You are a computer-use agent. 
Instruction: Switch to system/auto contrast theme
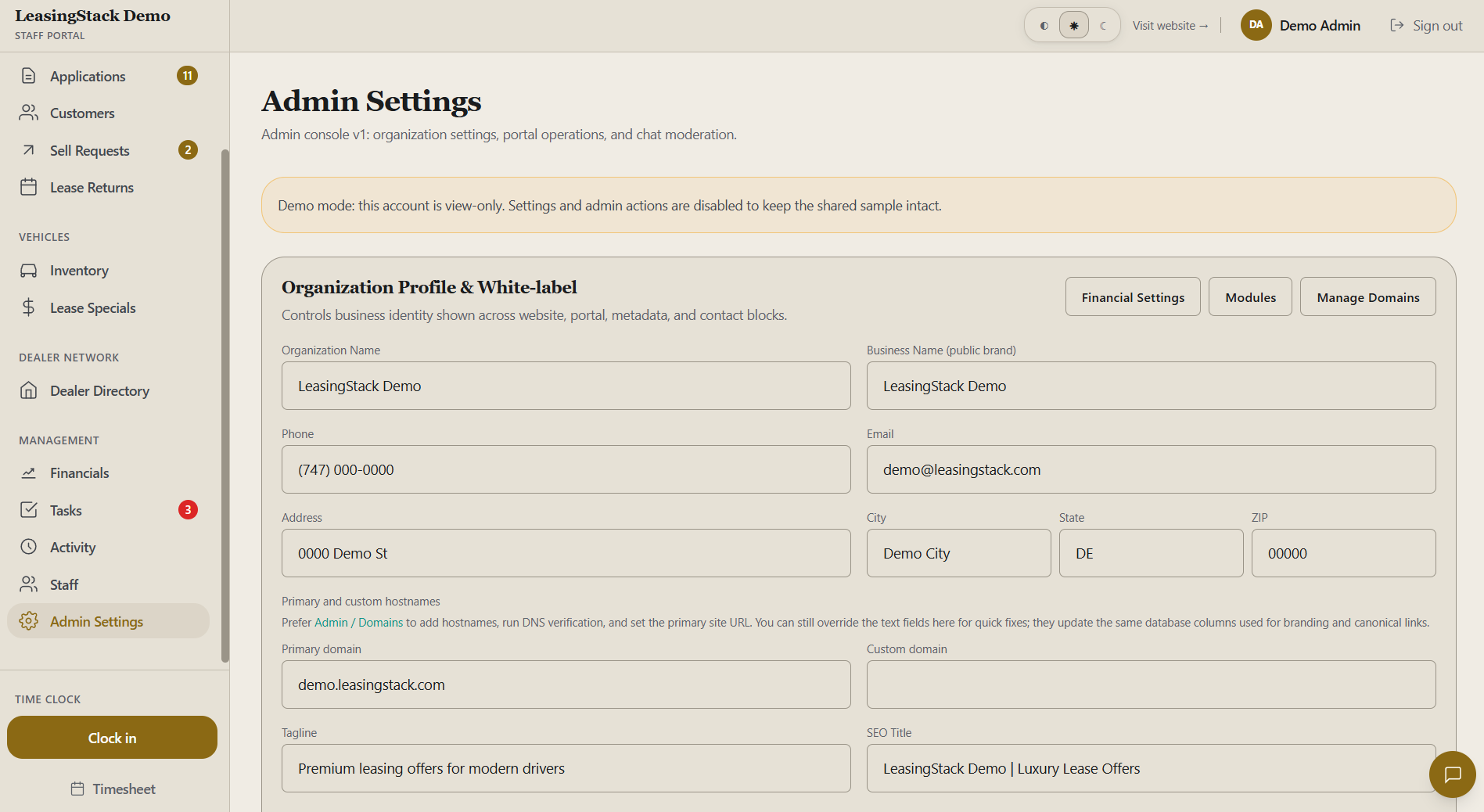[x=1044, y=26]
